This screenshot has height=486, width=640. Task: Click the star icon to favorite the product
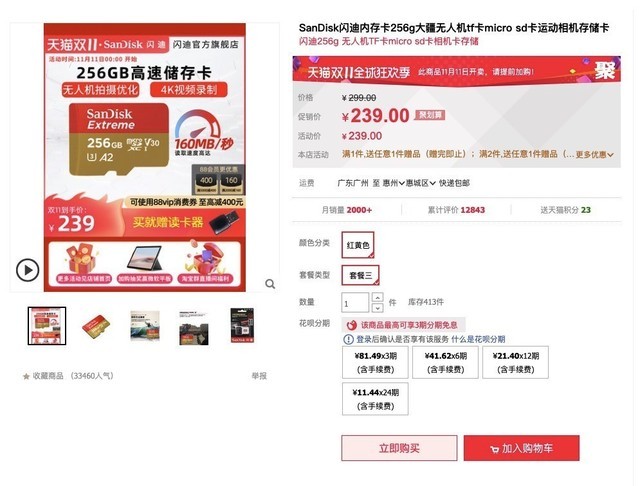point(27,376)
